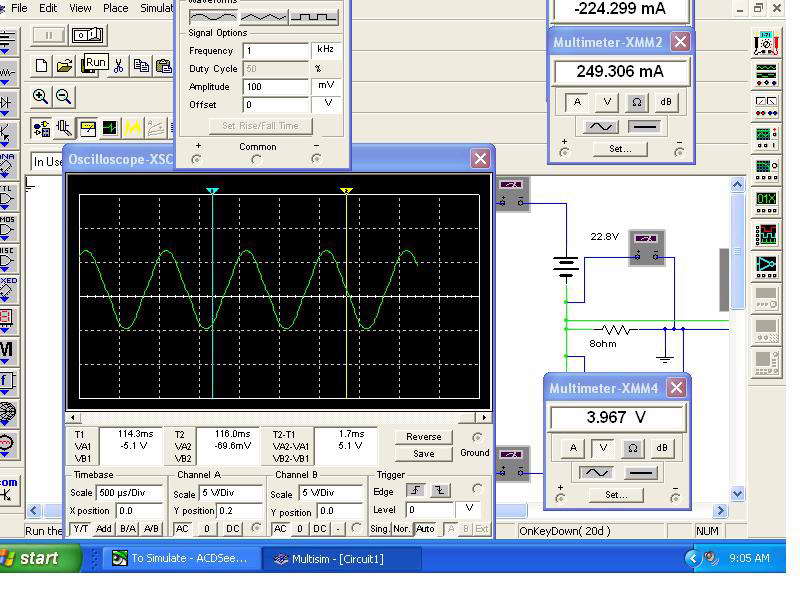Screen dimensions: 800x600
Task: Open the Place menu
Action: pyautogui.click(x=115, y=8)
